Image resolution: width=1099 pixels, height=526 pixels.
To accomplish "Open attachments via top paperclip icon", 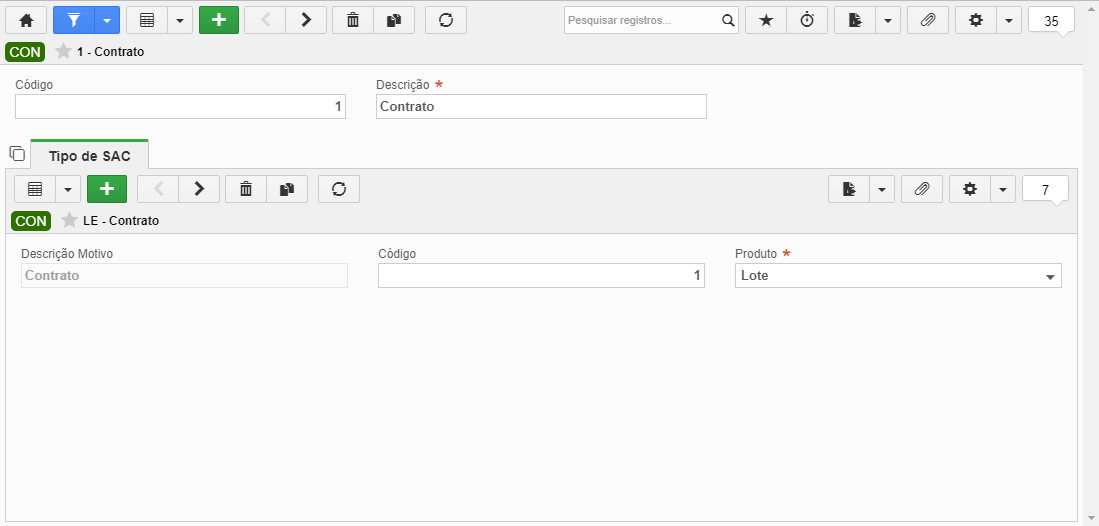I will point(927,20).
